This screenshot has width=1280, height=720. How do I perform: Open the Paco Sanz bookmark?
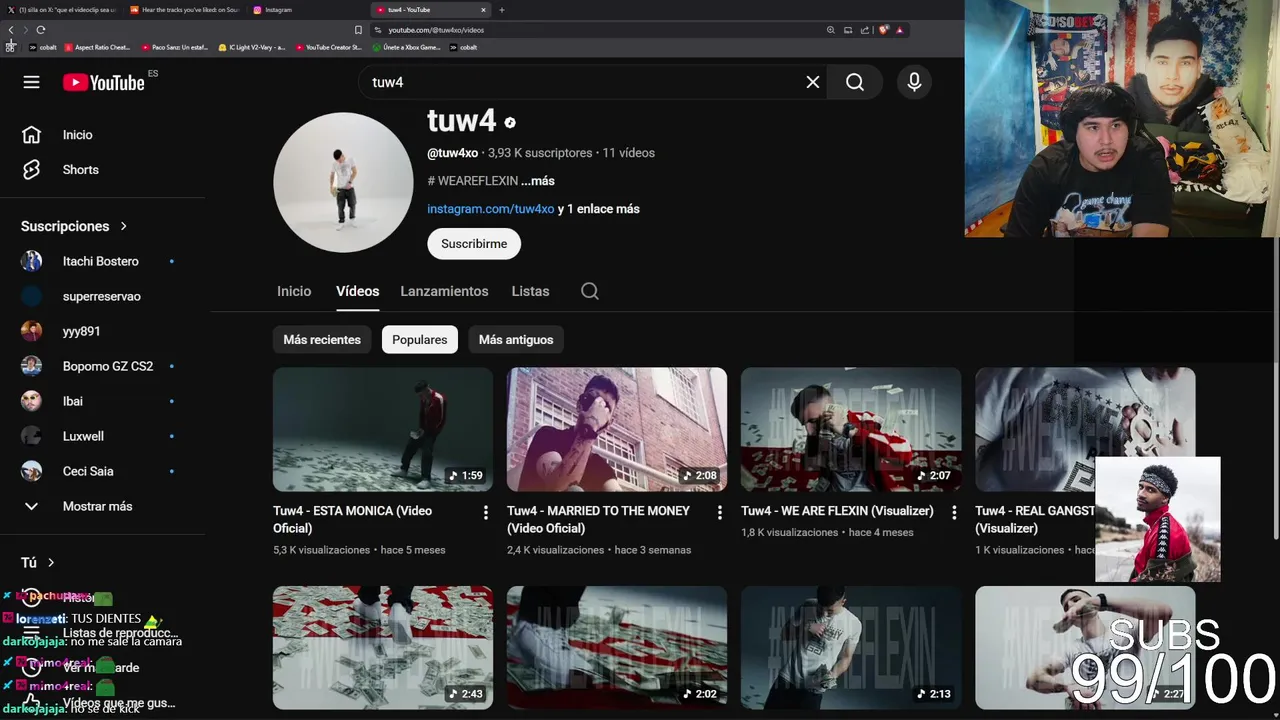click(x=174, y=47)
